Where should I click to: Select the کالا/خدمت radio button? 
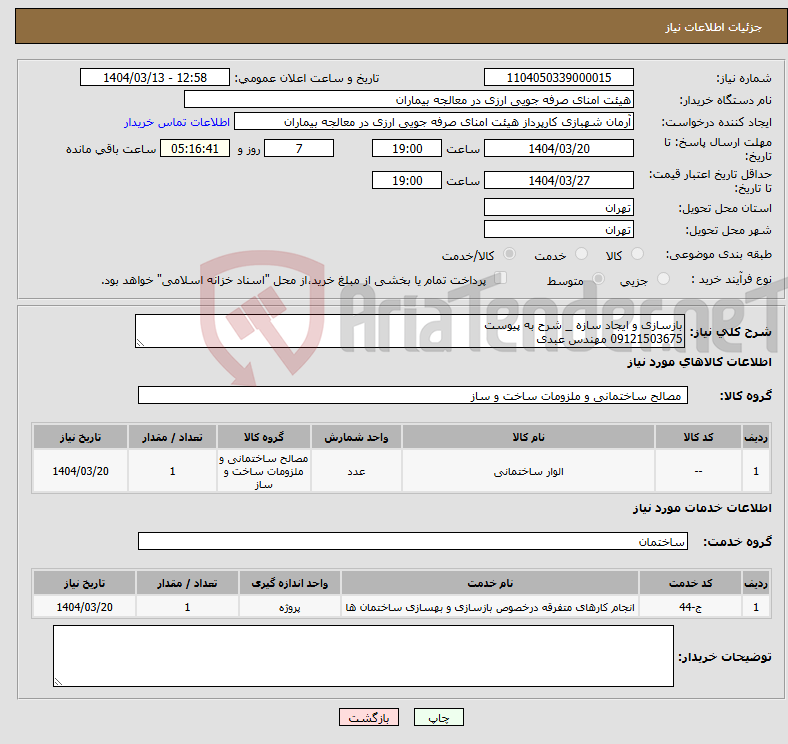coord(510,254)
